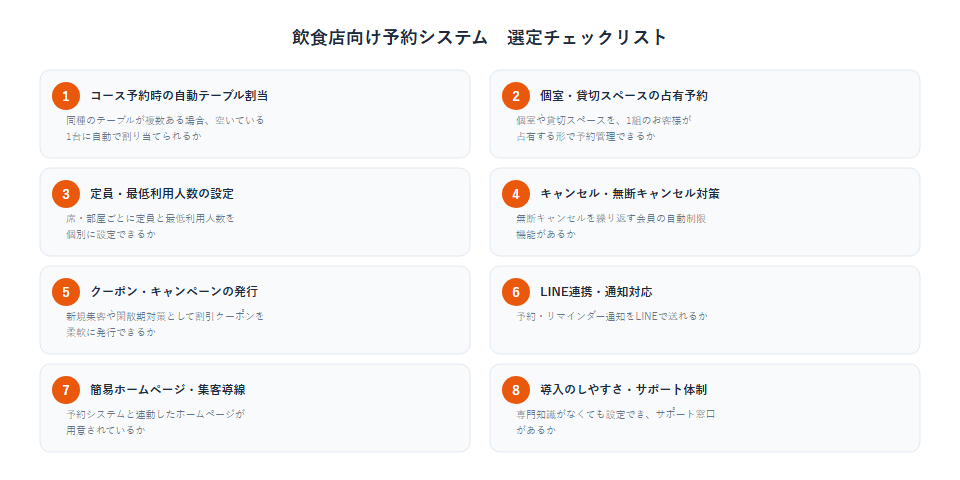Image resolution: width=960 pixels, height=480 pixels.
Task: Click the description text about LINE reminder notifications
Action: click(x=612, y=317)
